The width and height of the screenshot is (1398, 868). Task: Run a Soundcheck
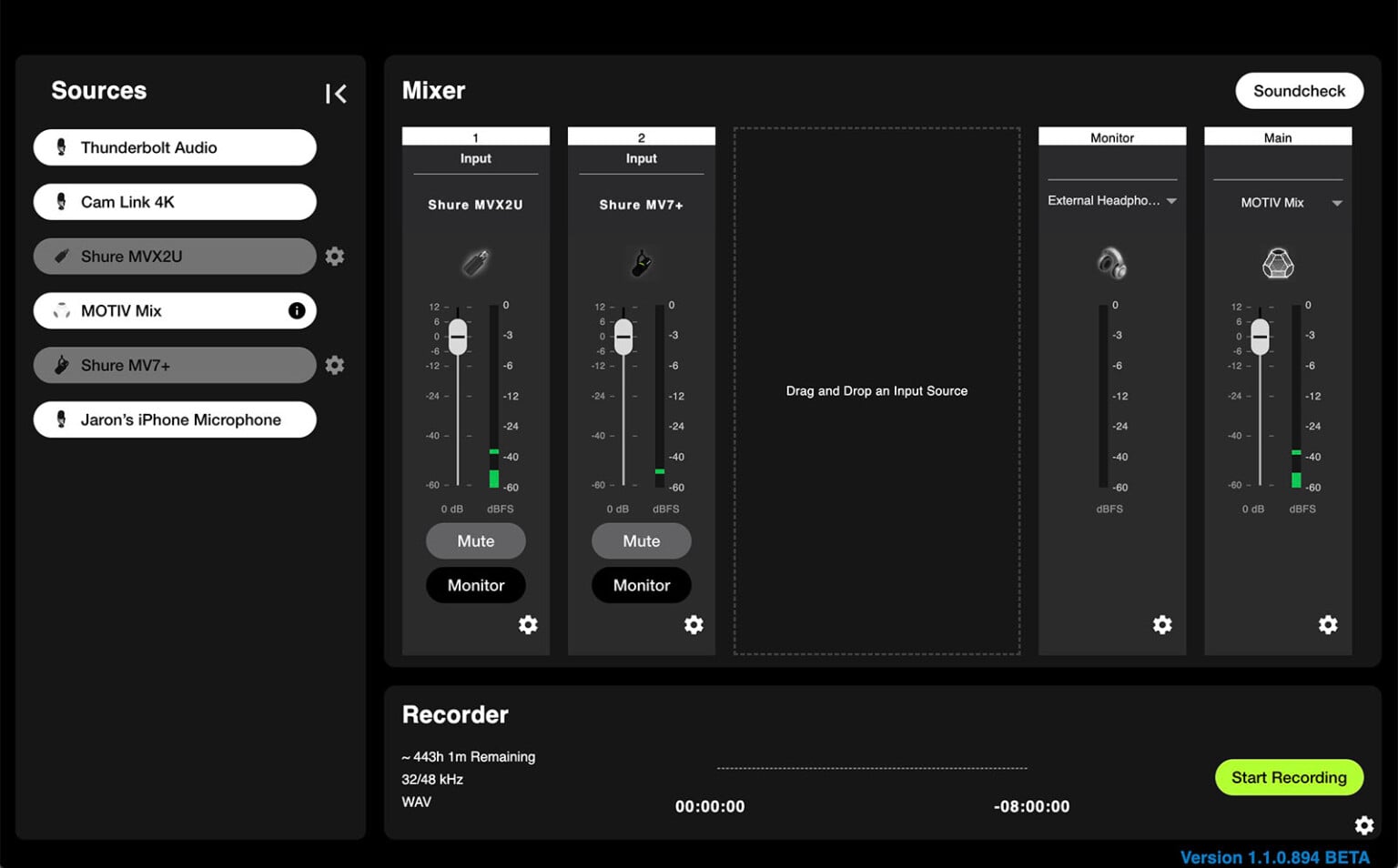coord(1299,90)
